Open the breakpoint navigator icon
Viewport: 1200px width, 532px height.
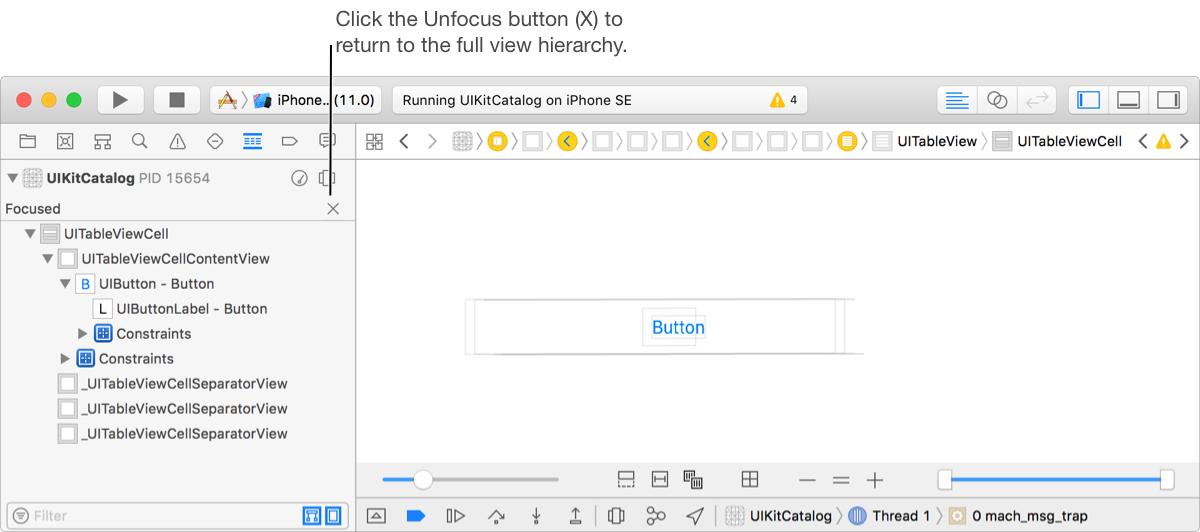pyautogui.click(x=290, y=141)
